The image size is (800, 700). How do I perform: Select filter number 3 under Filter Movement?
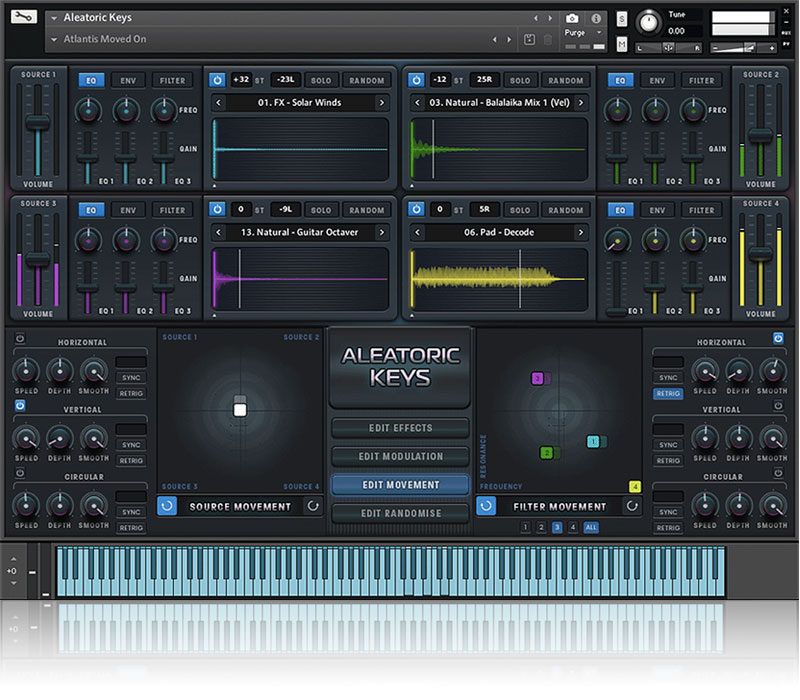(x=557, y=526)
